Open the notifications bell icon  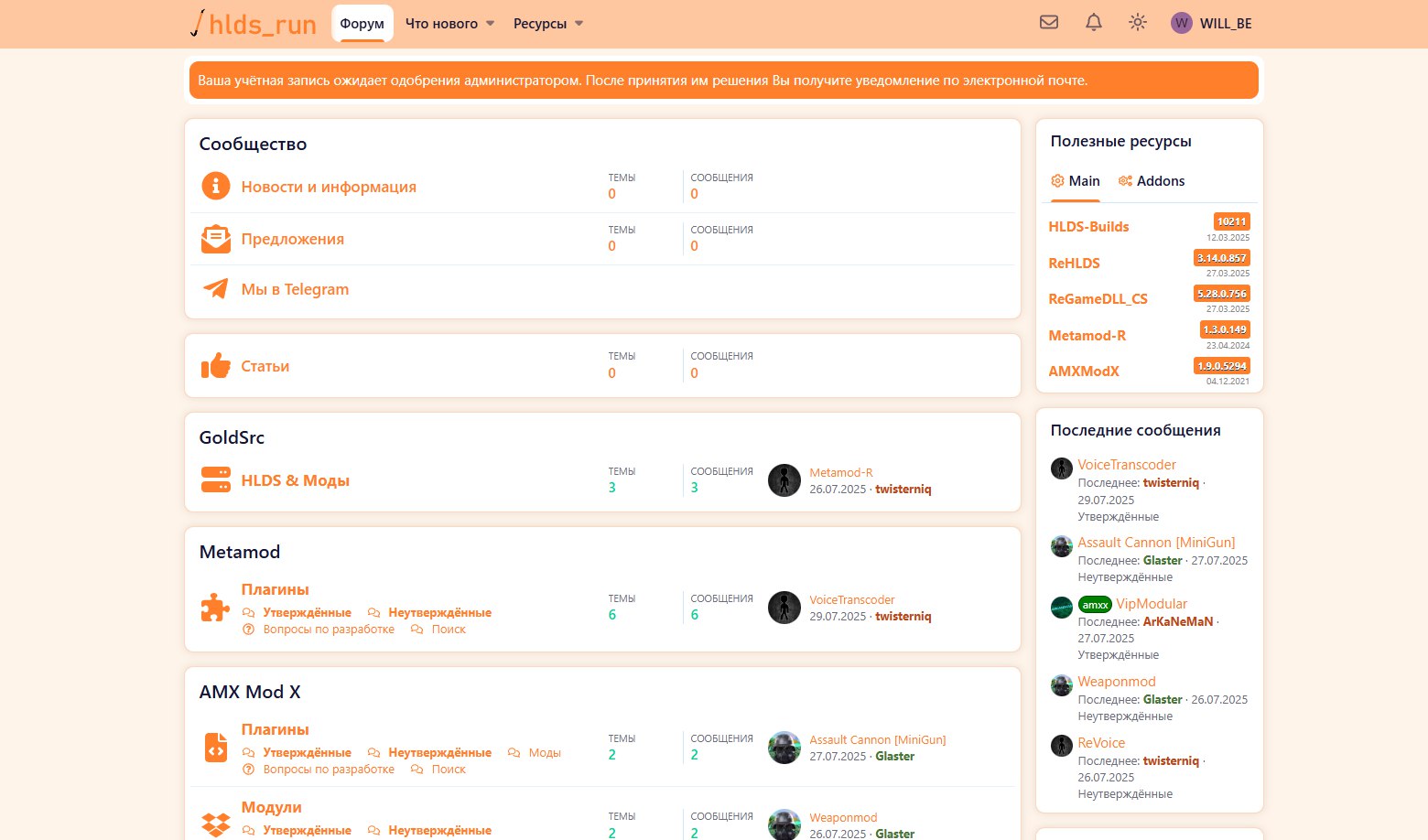[1094, 23]
